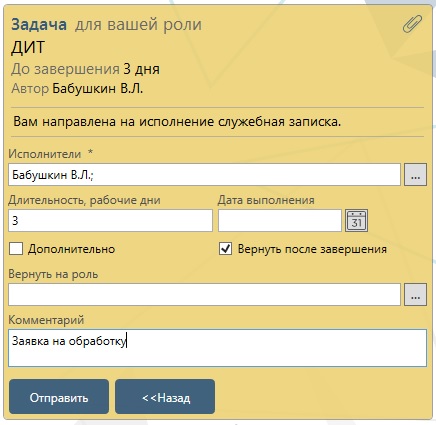The height and width of the screenshot is (425, 436).
Task: Select the Длительность, рабочие дни field
Action: click(x=110, y=220)
